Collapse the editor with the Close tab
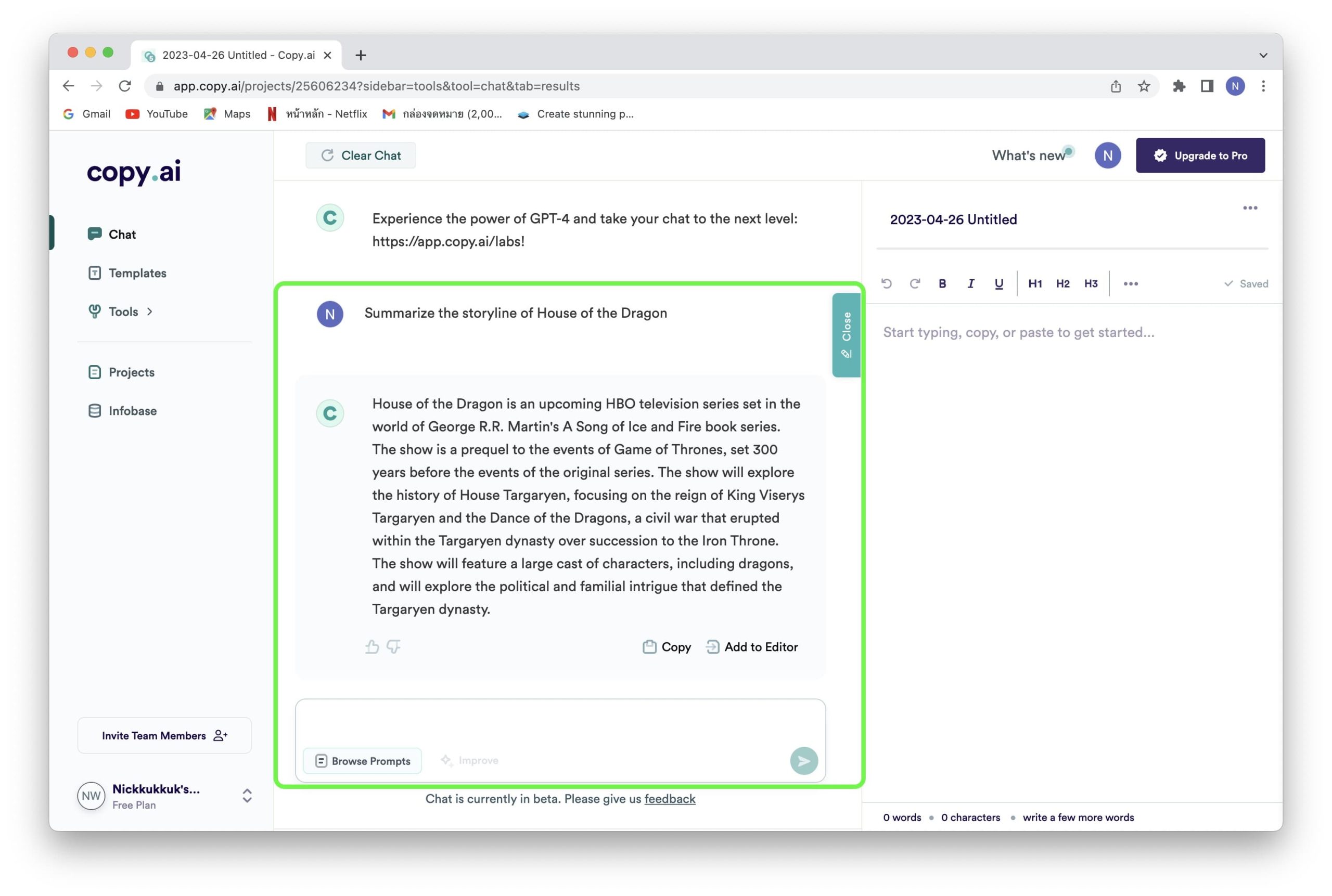Viewport: 1332px width, 896px height. point(846,335)
